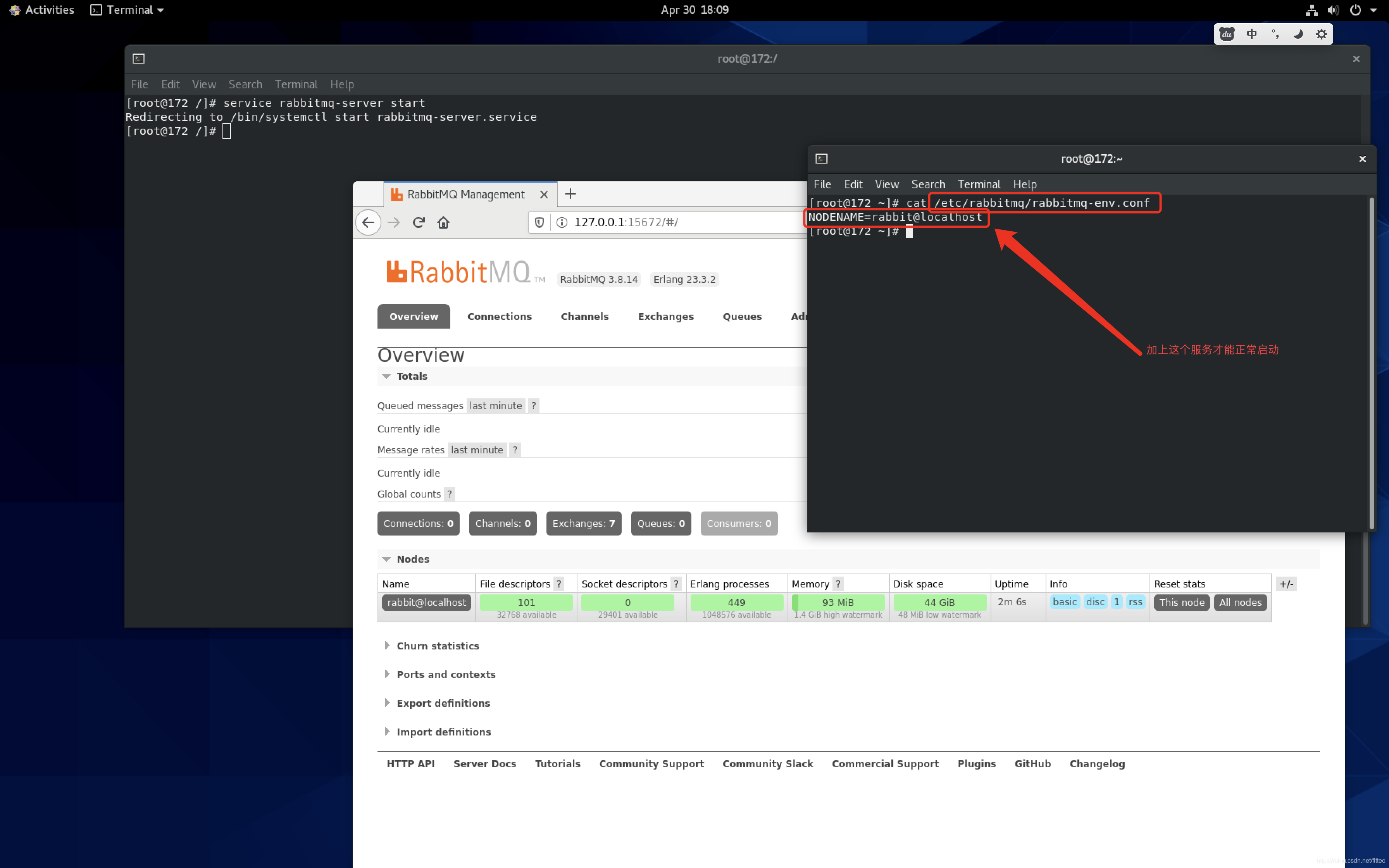This screenshot has height=868, width=1389.
Task: Toggle the input method moon icon
Action: click(1298, 34)
